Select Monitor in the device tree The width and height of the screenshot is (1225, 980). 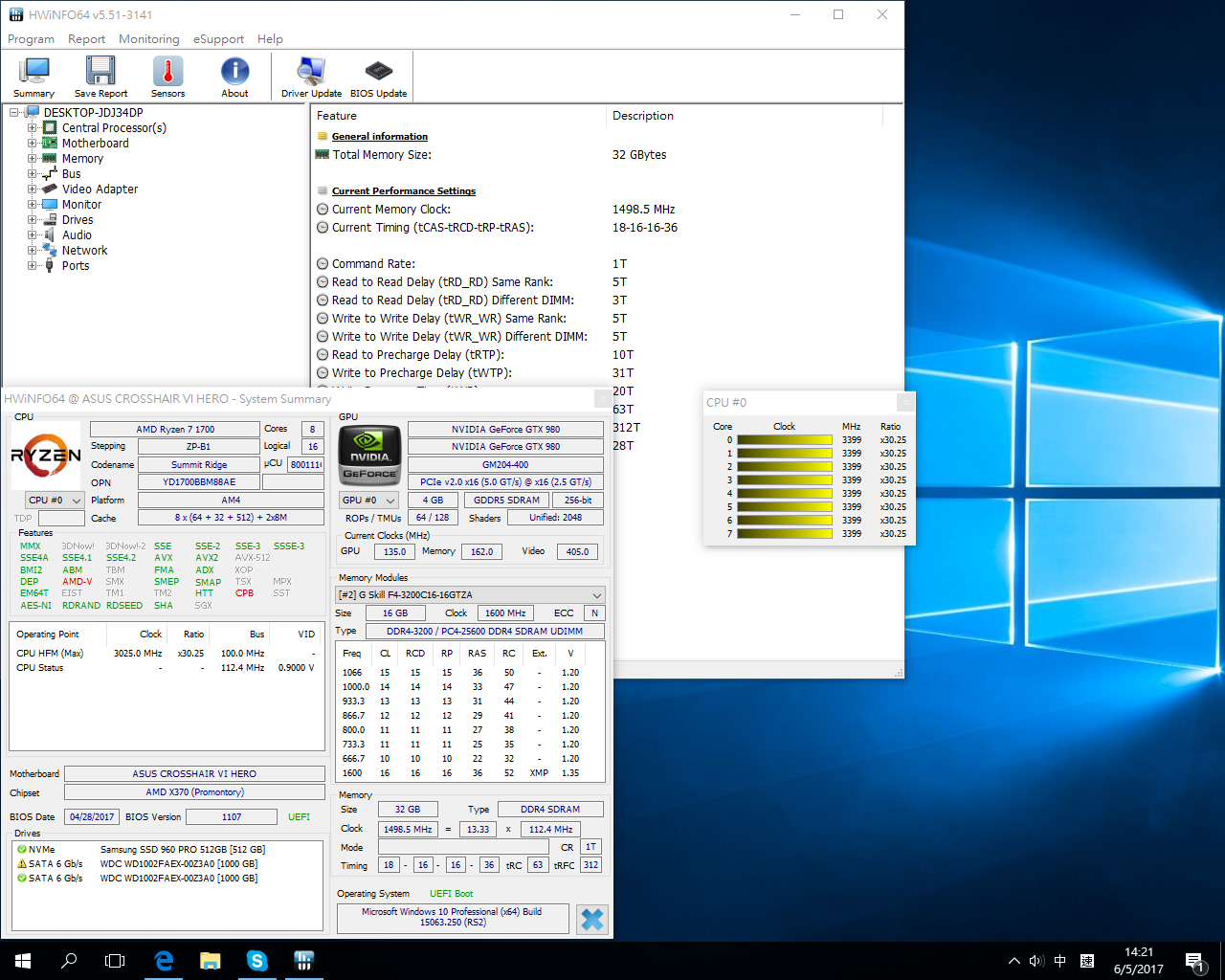81,204
